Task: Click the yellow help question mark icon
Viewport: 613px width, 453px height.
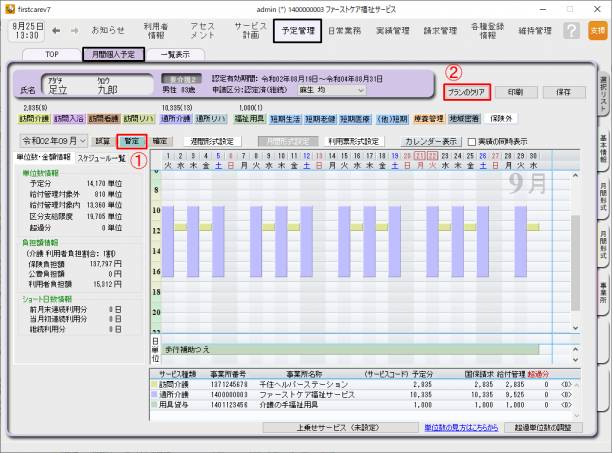Action: pyautogui.click(x=569, y=31)
